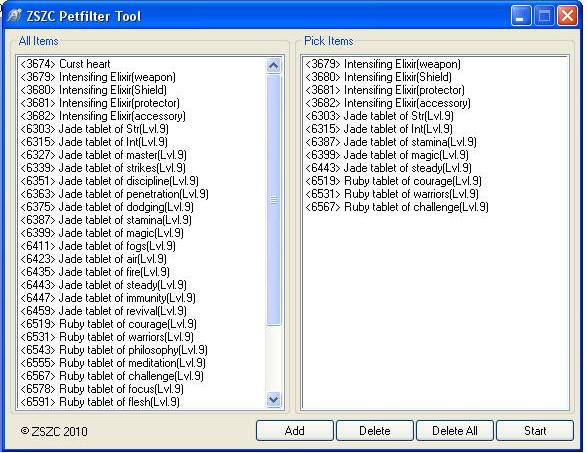This screenshot has width=587, height=453.
Task: Click the Start button
Action: coord(535,431)
